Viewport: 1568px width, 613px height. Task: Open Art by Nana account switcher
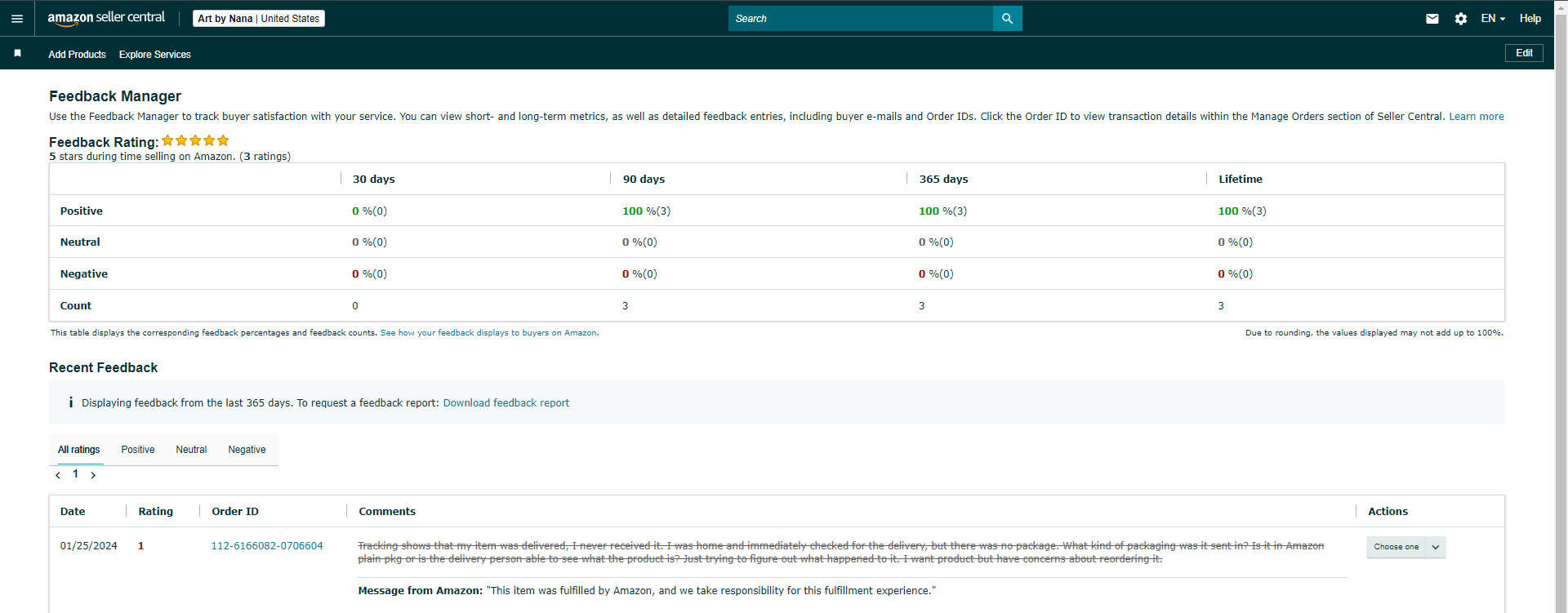click(258, 18)
